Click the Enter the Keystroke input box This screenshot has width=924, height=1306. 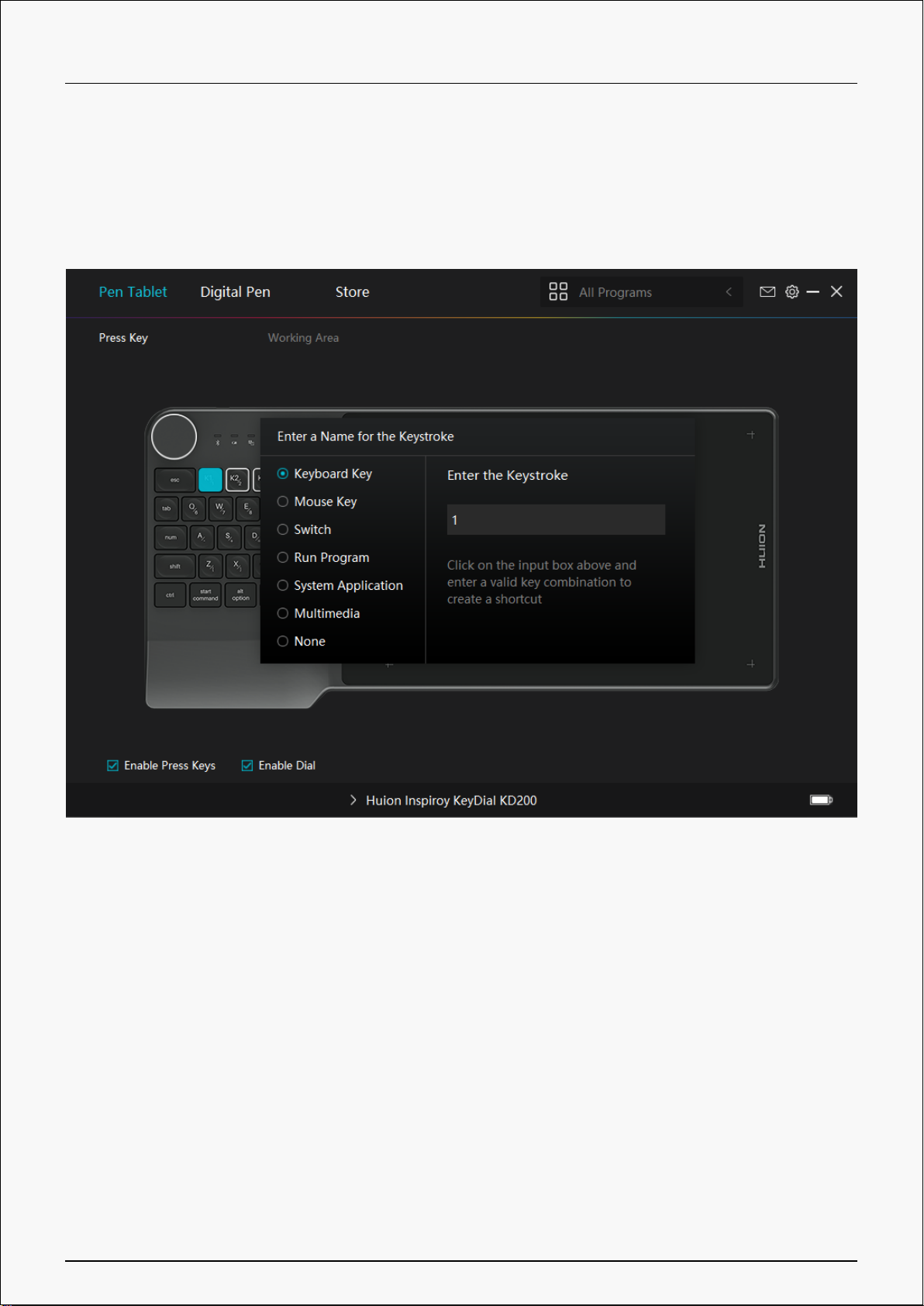[x=556, y=520]
